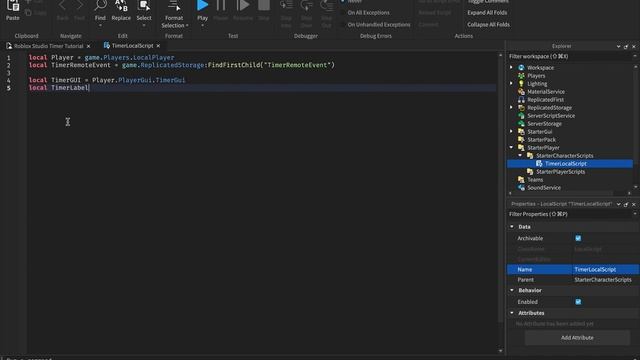
Task: Click the StarterPack icon
Action: [521, 140]
